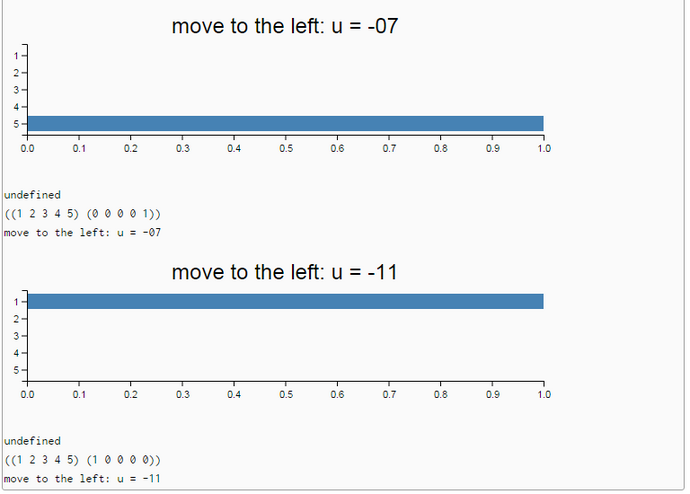Click the 0.5 x-axis tick label in top chart
This screenshot has width=690, height=494.
[x=286, y=148]
